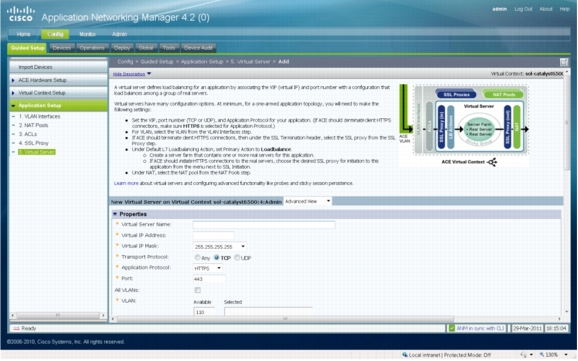The width and height of the screenshot is (578, 361).
Task: Click the Virtual Server Name input field
Action: pyautogui.click(x=264, y=225)
